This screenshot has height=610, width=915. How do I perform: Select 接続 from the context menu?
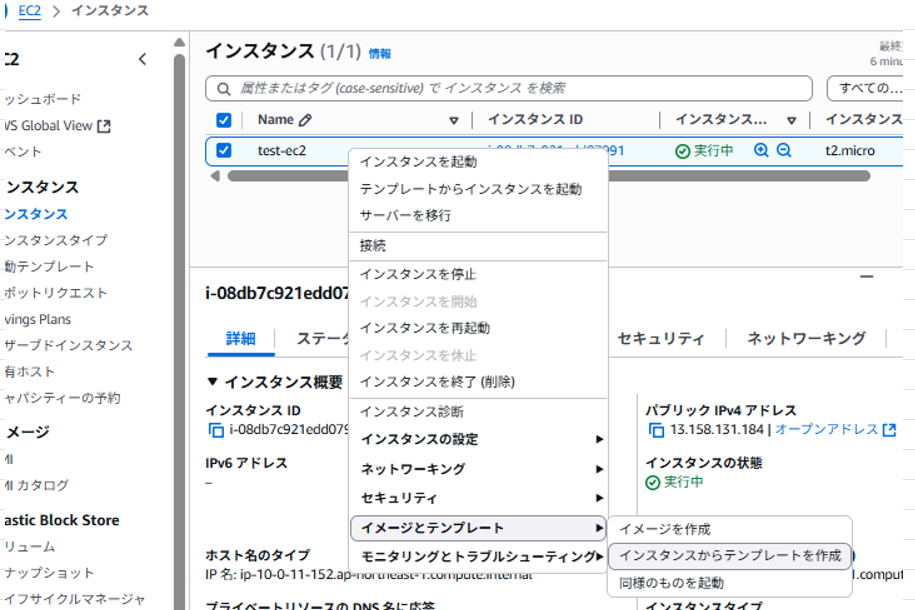tap(374, 246)
